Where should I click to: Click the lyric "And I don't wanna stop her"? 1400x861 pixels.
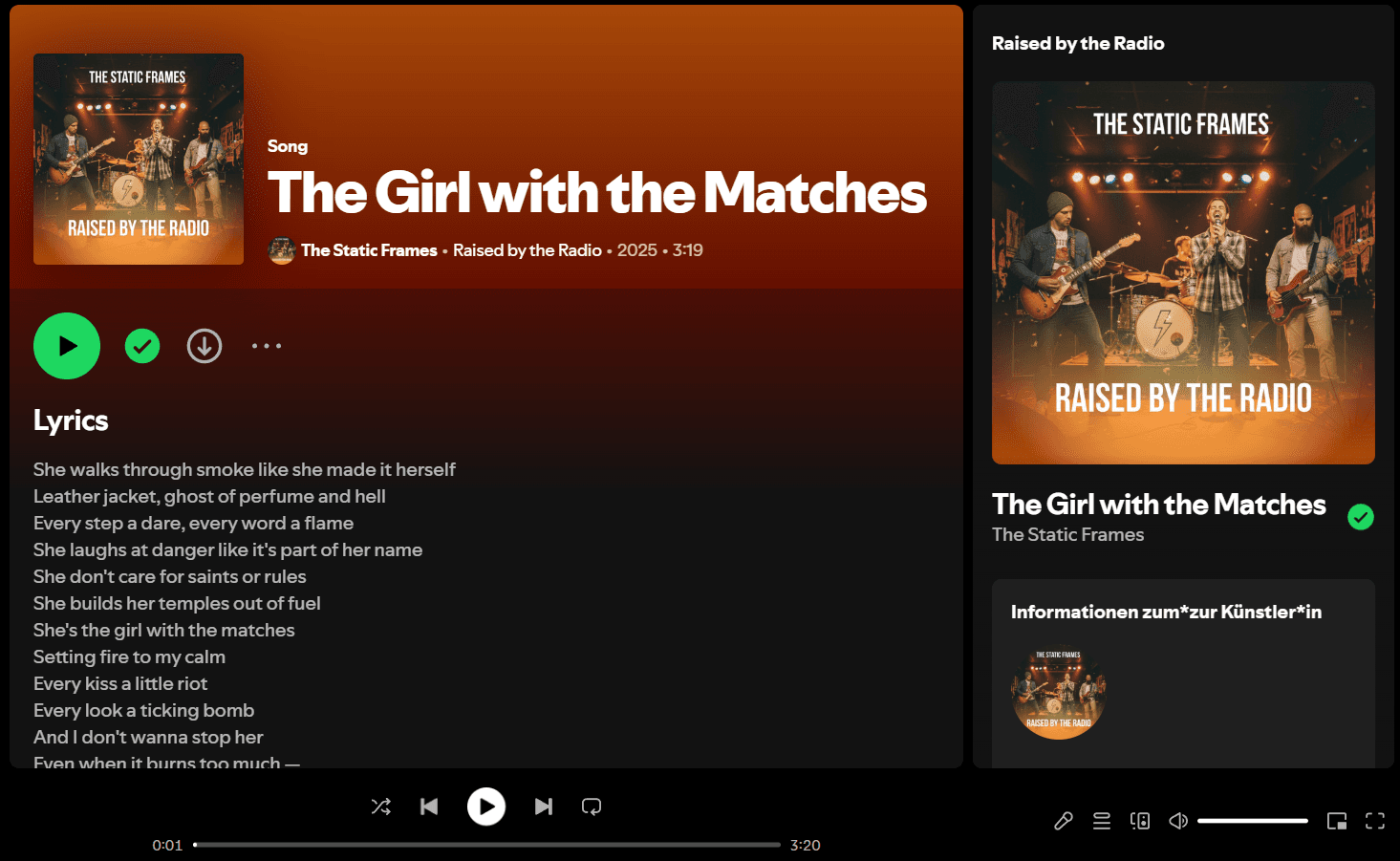coord(148,737)
